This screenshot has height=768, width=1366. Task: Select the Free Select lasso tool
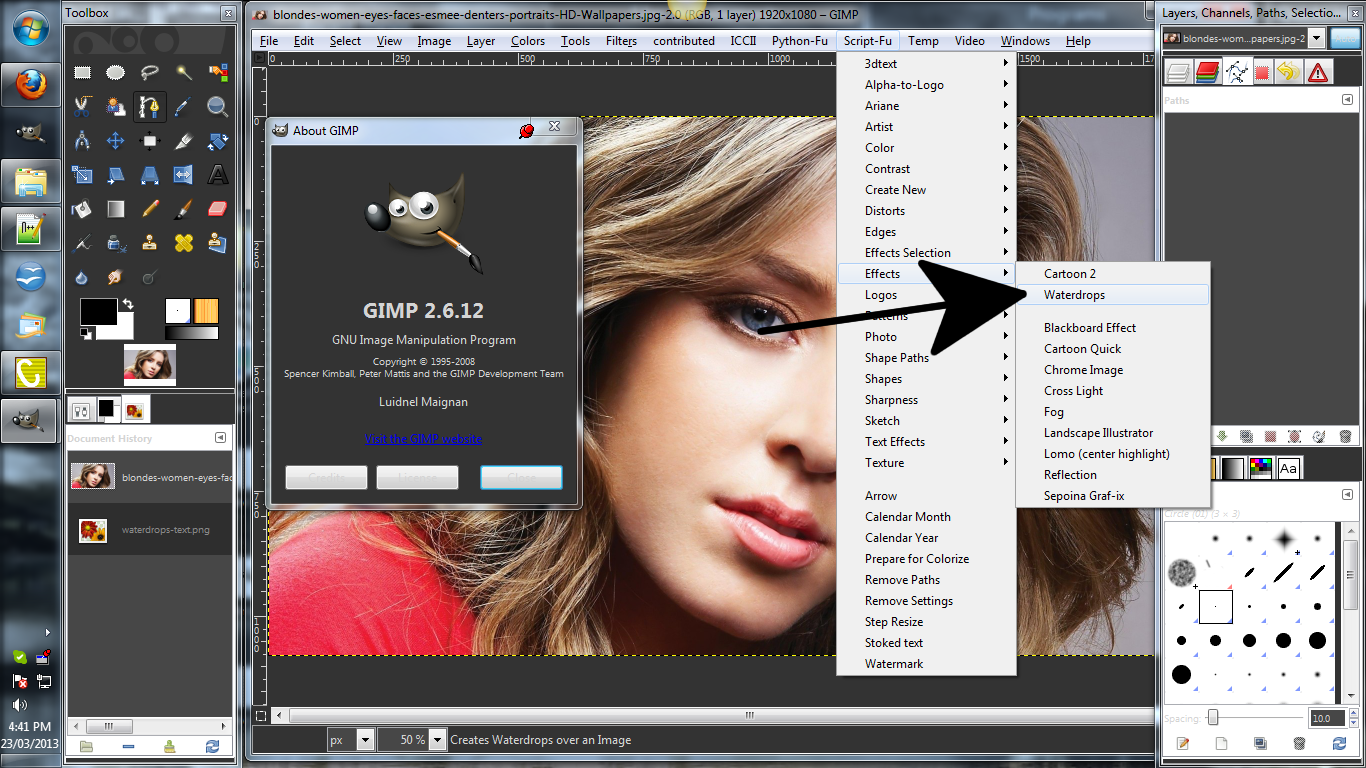[x=150, y=72]
